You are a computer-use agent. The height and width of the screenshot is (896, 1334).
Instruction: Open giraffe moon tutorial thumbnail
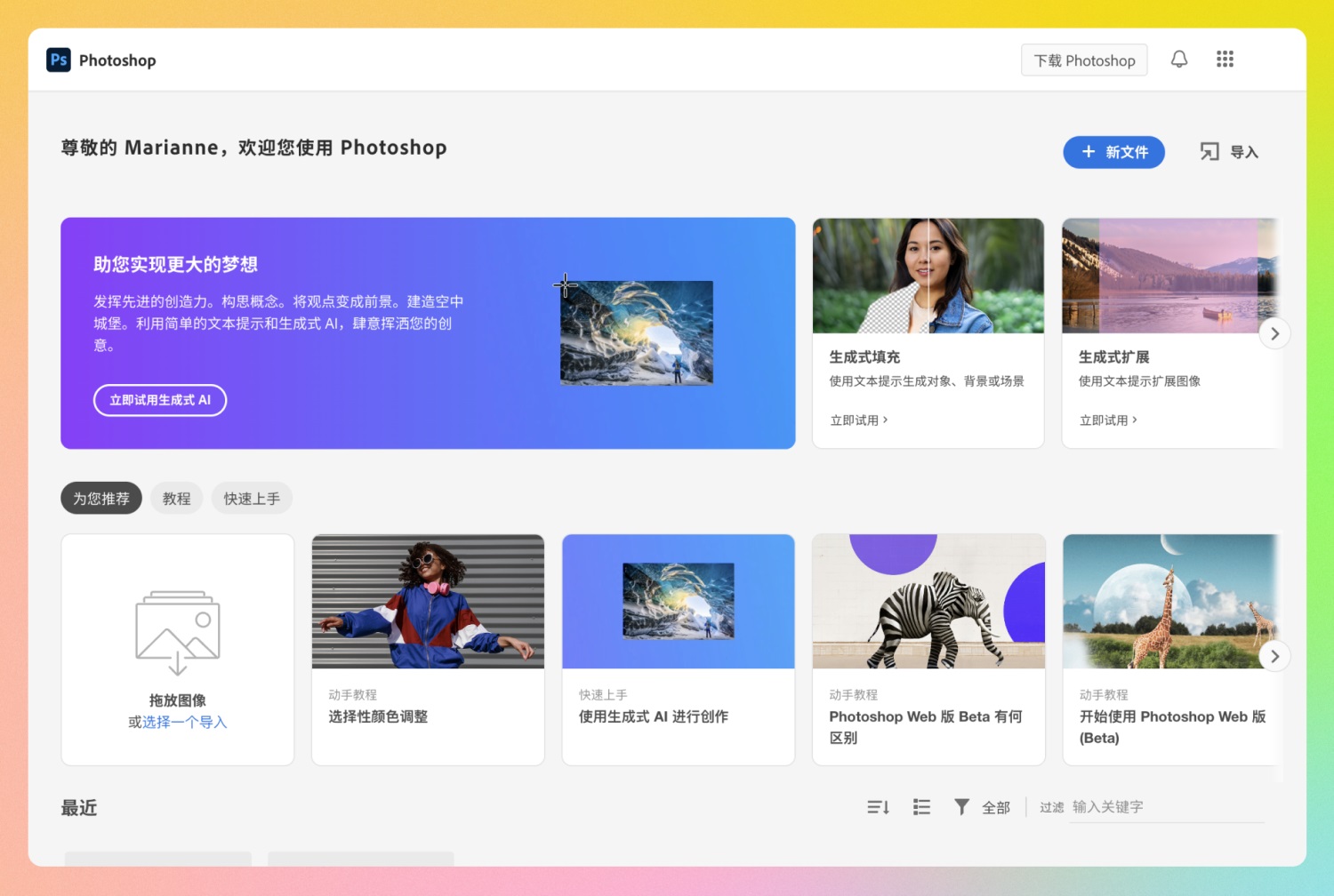coord(1171,601)
